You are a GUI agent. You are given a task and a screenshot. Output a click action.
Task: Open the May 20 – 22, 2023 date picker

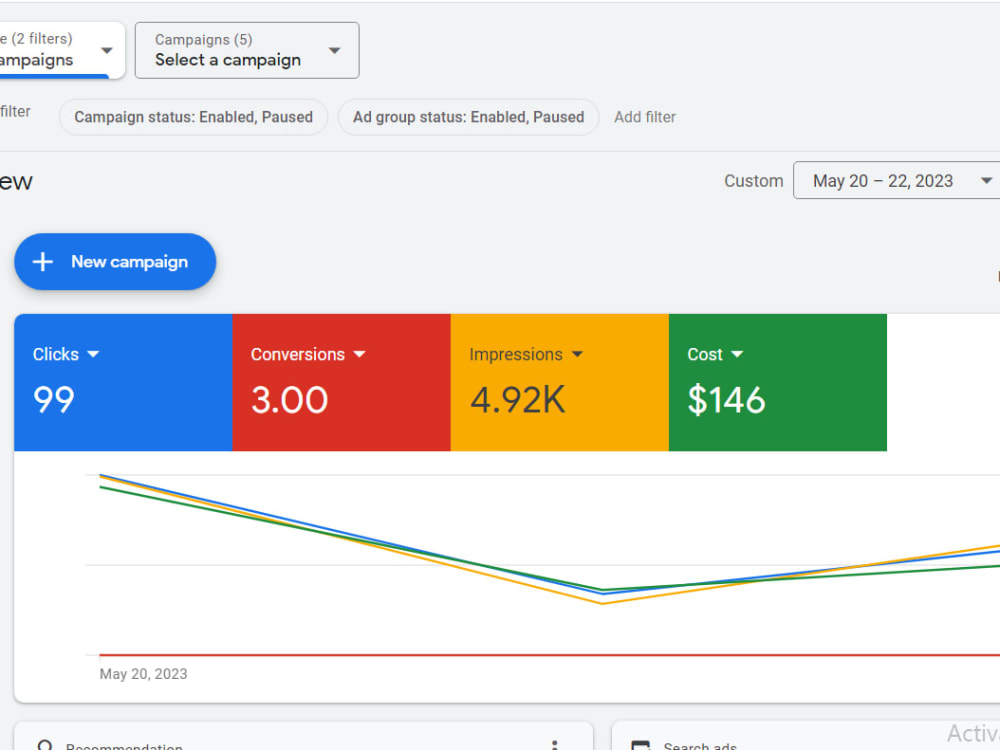[898, 180]
